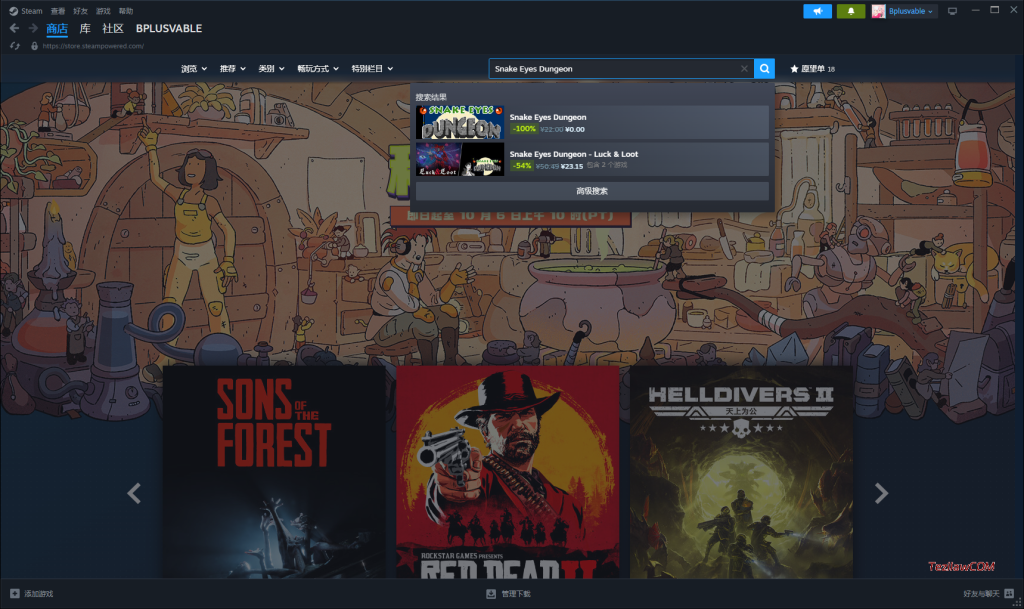This screenshot has height=609, width=1024.
Task: Go back with the left arrow
Action: 14,29
